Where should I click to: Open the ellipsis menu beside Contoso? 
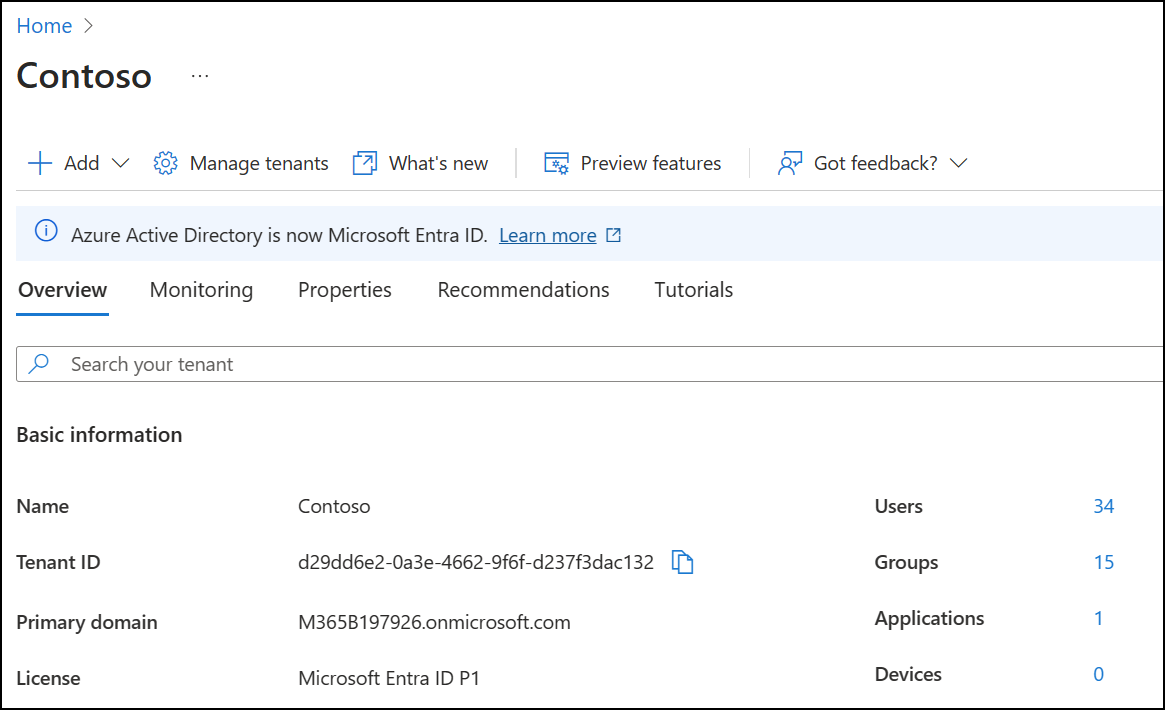tap(200, 76)
